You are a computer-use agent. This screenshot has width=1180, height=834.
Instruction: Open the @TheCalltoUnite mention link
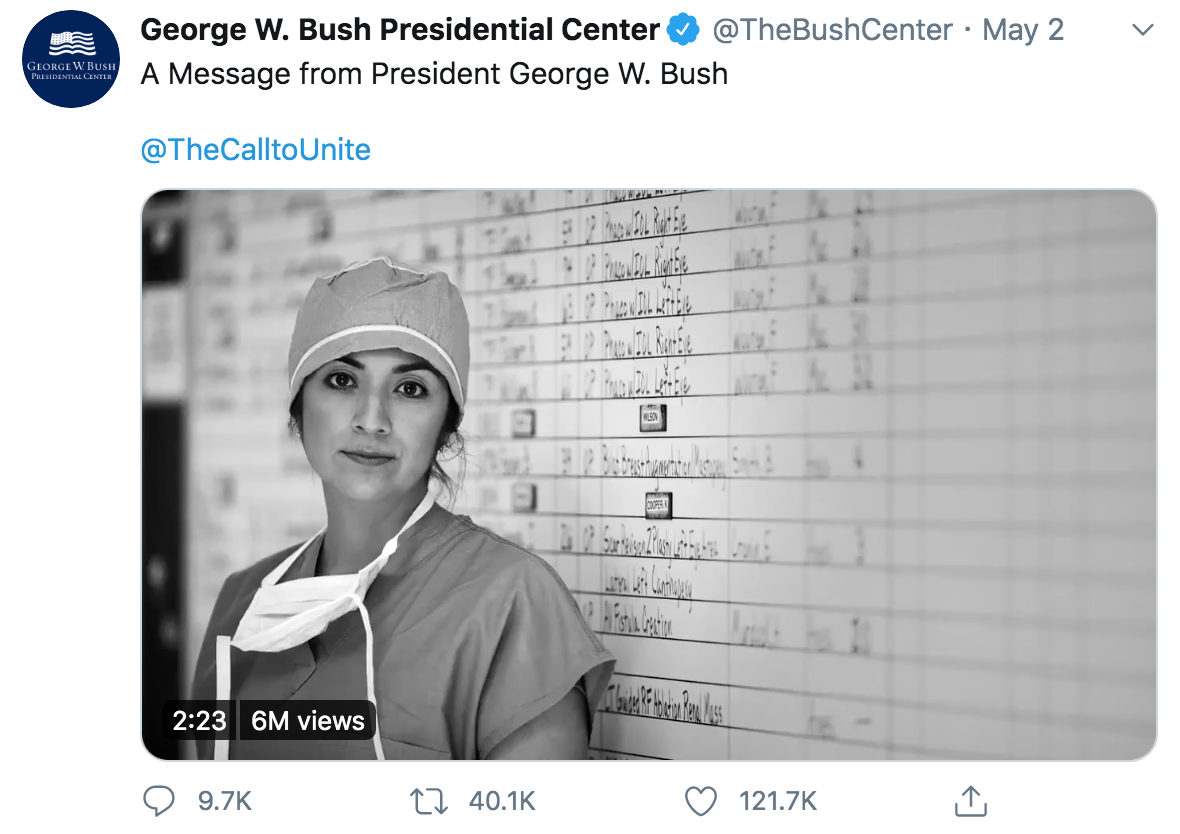tap(255, 150)
